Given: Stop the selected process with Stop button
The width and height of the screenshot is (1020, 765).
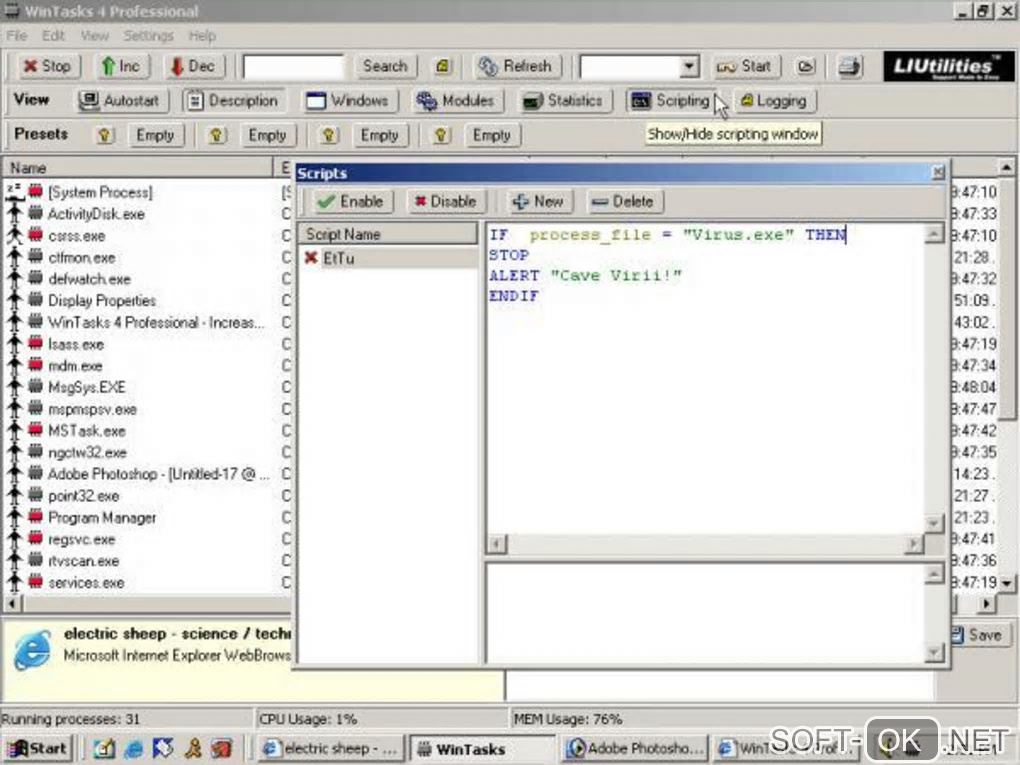Looking at the screenshot, I should [46, 67].
